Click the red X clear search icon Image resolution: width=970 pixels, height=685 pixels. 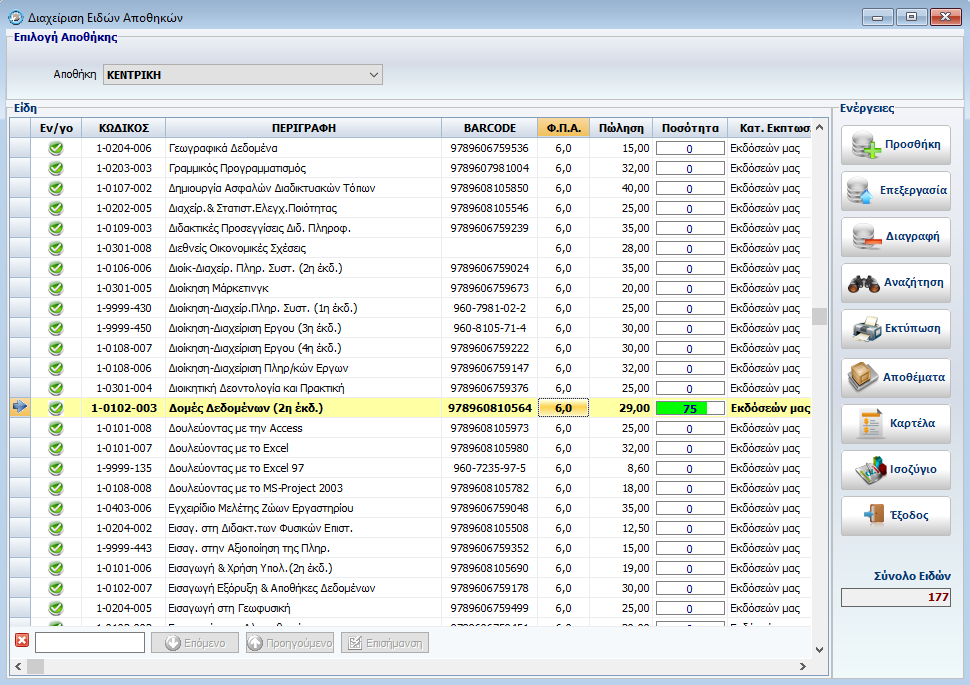tap(22, 640)
